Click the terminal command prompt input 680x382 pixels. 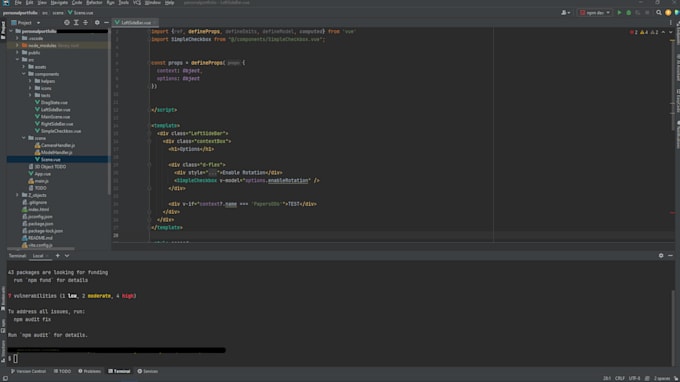[16, 359]
